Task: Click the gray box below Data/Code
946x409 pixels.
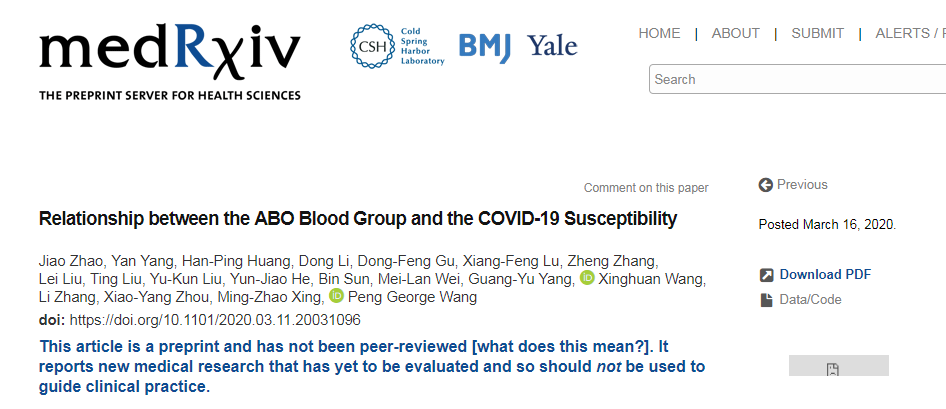Action: (838, 366)
